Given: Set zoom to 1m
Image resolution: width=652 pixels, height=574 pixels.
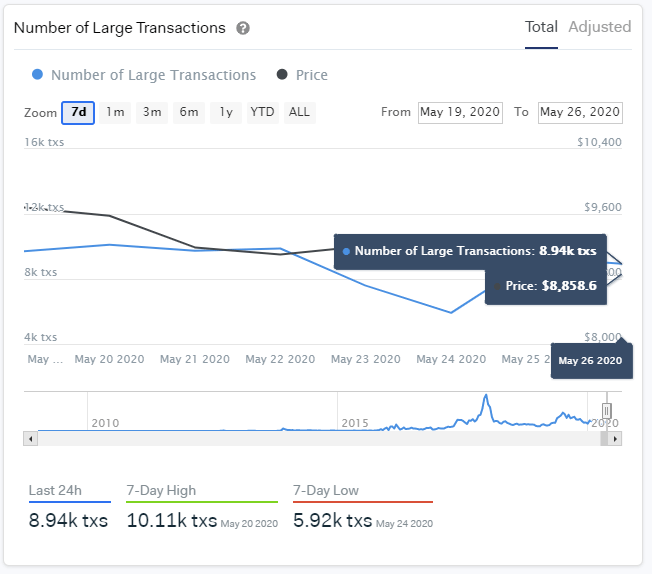Looking at the screenshot, I should (x=115, y=112).
